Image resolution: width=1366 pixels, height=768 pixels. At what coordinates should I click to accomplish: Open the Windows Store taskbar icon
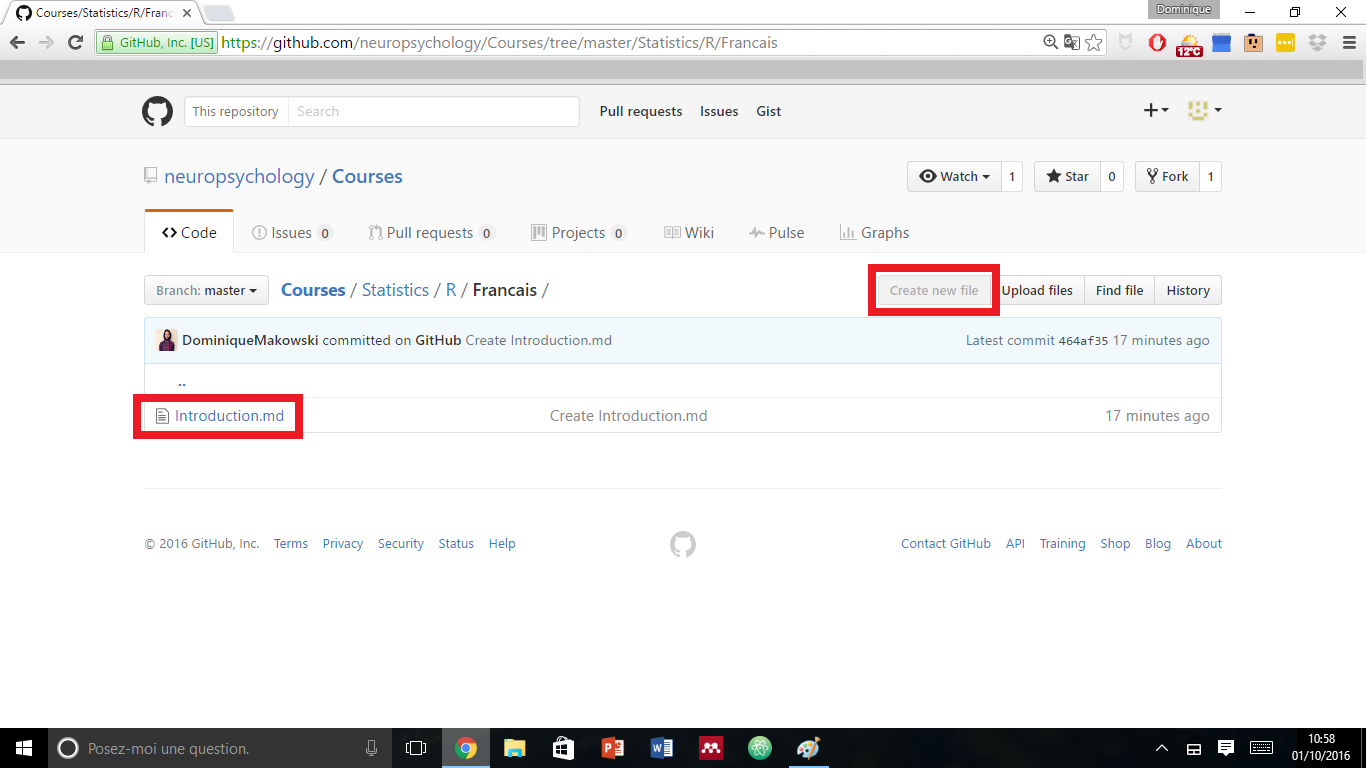click(564, 748)
